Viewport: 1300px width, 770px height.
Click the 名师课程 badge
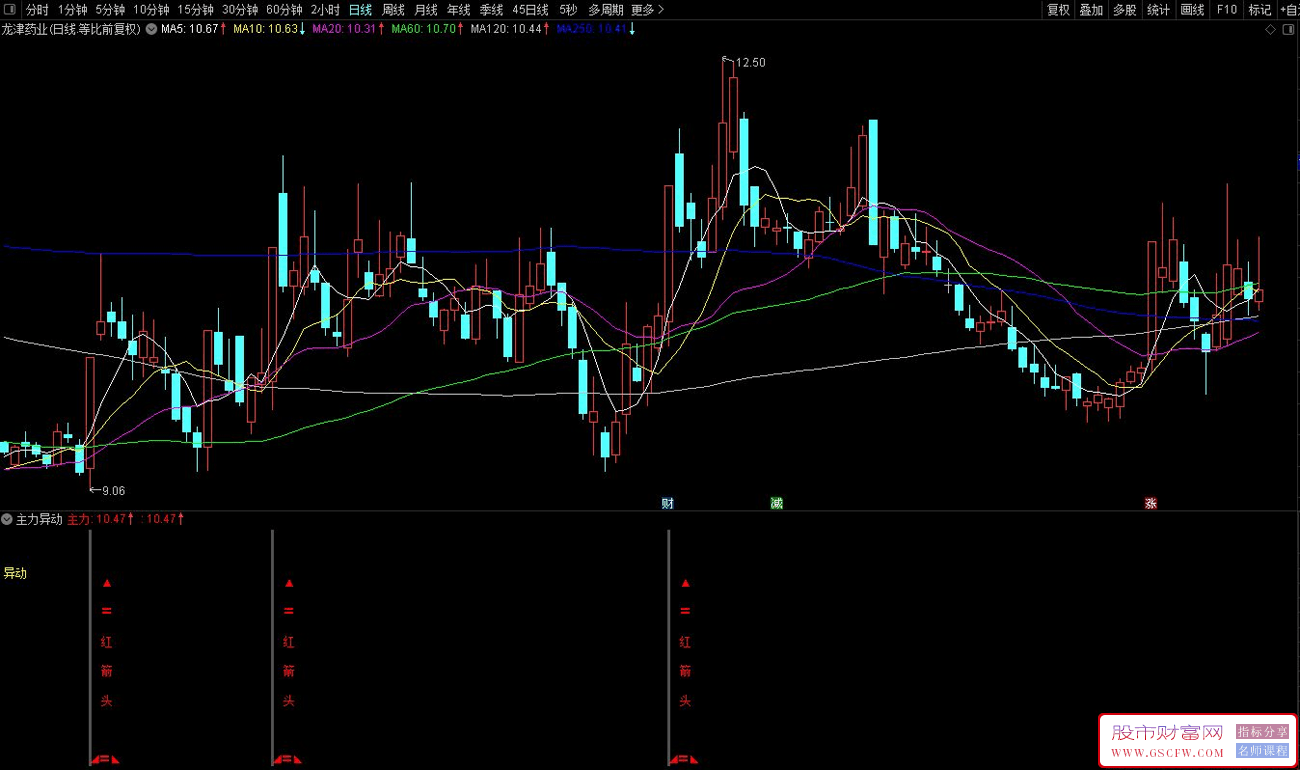[1263, 750]
